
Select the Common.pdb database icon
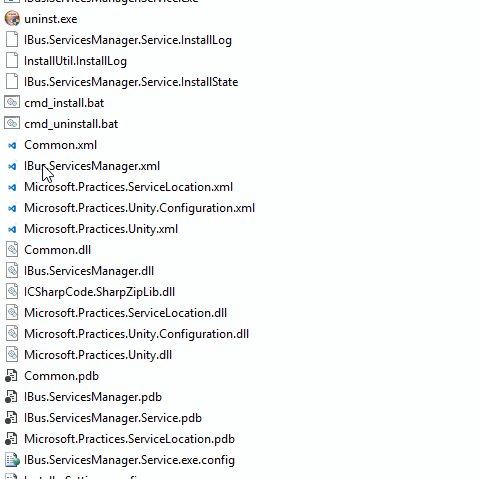pyautogui.click(x=11, y=376)
